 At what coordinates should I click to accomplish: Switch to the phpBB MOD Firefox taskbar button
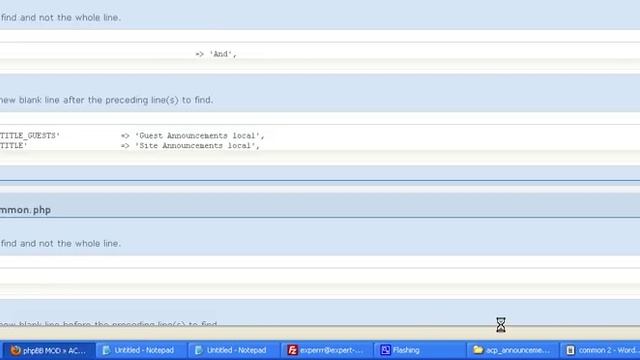(49, 350)
